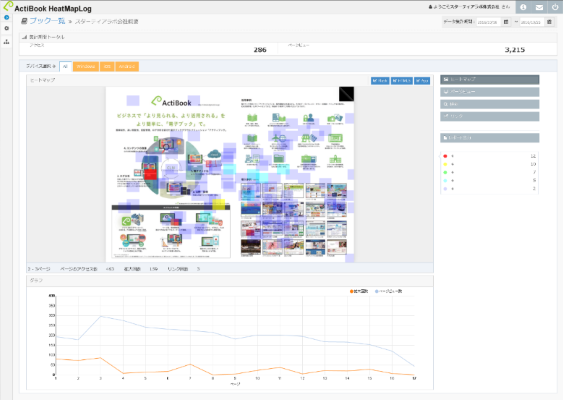Click the リンク side button

pos(490,116)
